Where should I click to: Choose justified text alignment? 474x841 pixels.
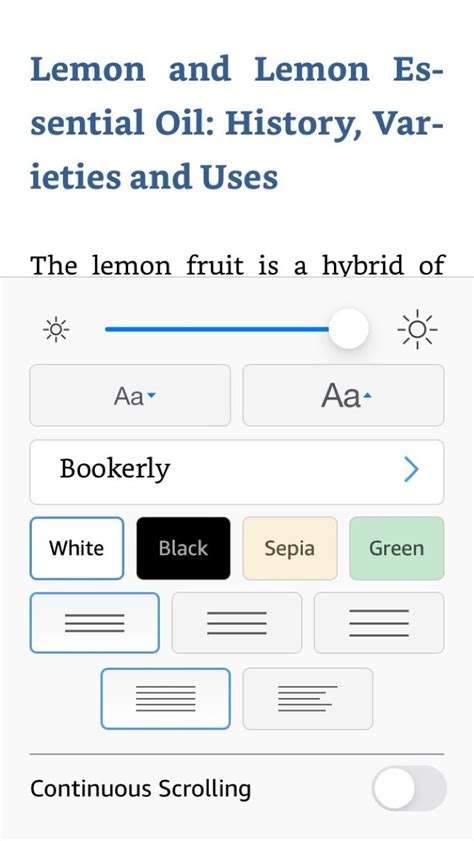pyautogui.click(x=166, y=698)
